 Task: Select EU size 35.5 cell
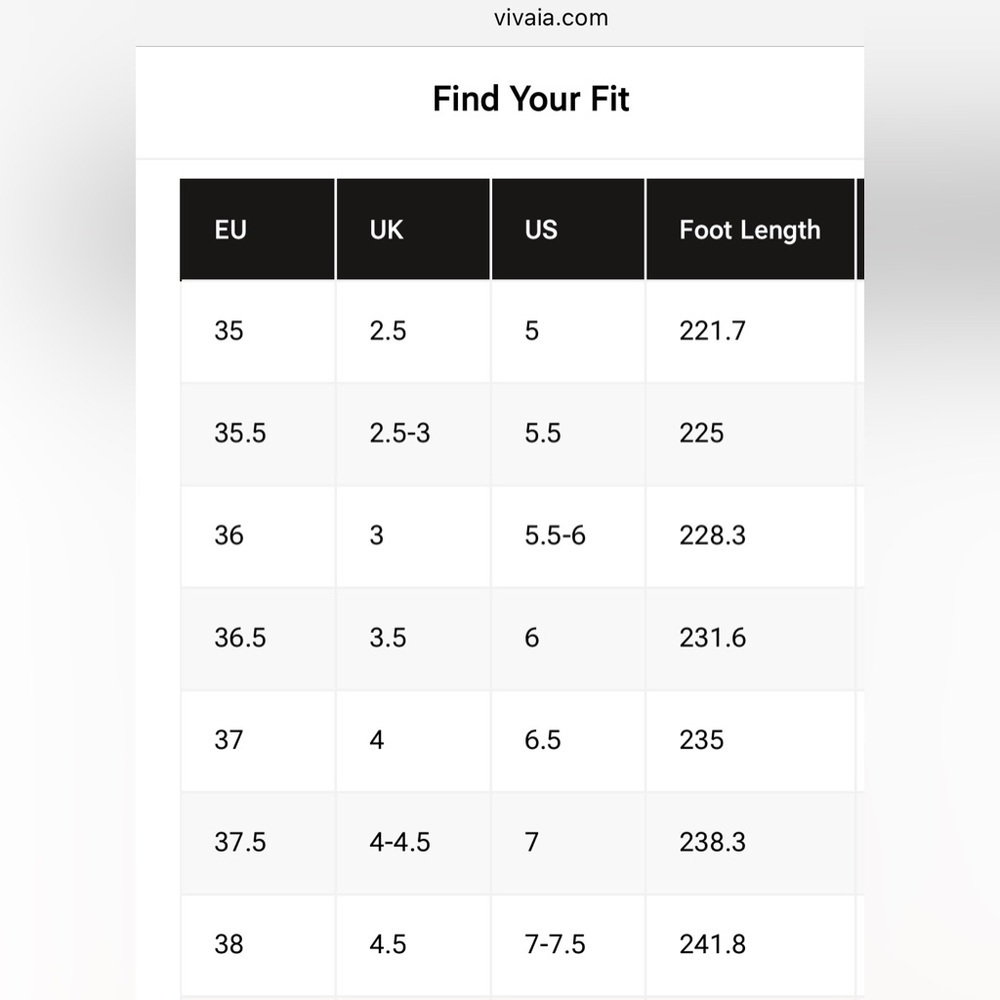point(258,434)
